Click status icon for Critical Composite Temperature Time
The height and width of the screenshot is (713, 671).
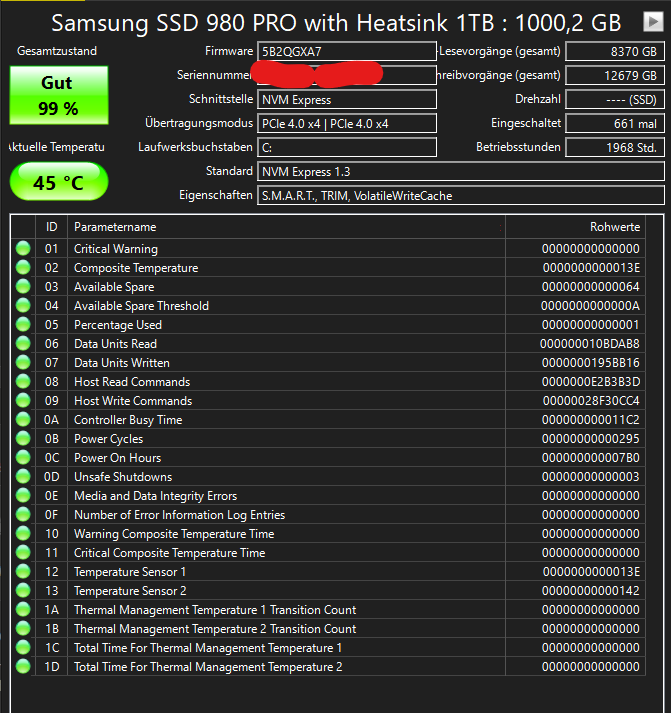pyautogui.click(x=23, y=552)
